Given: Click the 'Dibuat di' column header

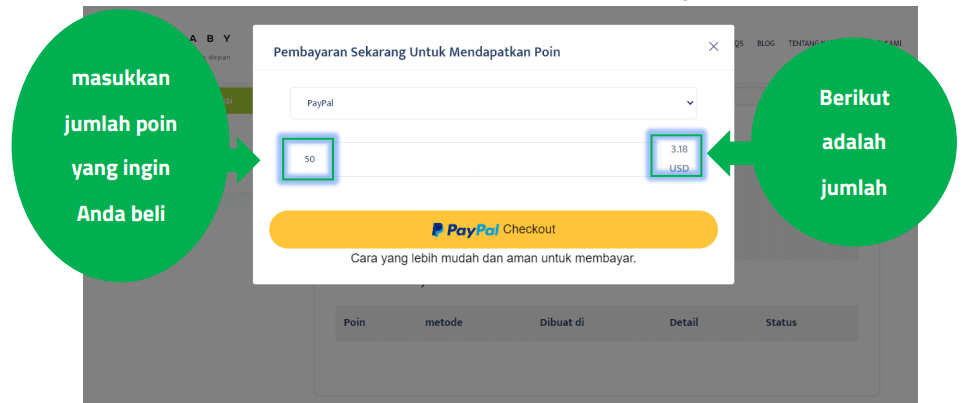Looking at the screenshot, I should (x=560, y=323).
